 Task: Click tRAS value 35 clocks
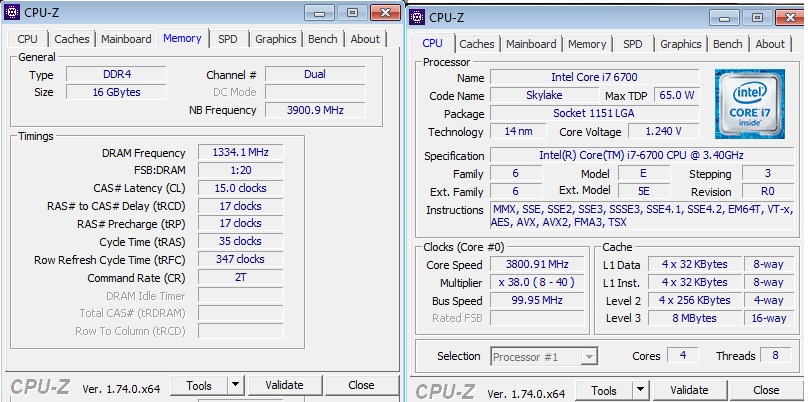[241, 241]
